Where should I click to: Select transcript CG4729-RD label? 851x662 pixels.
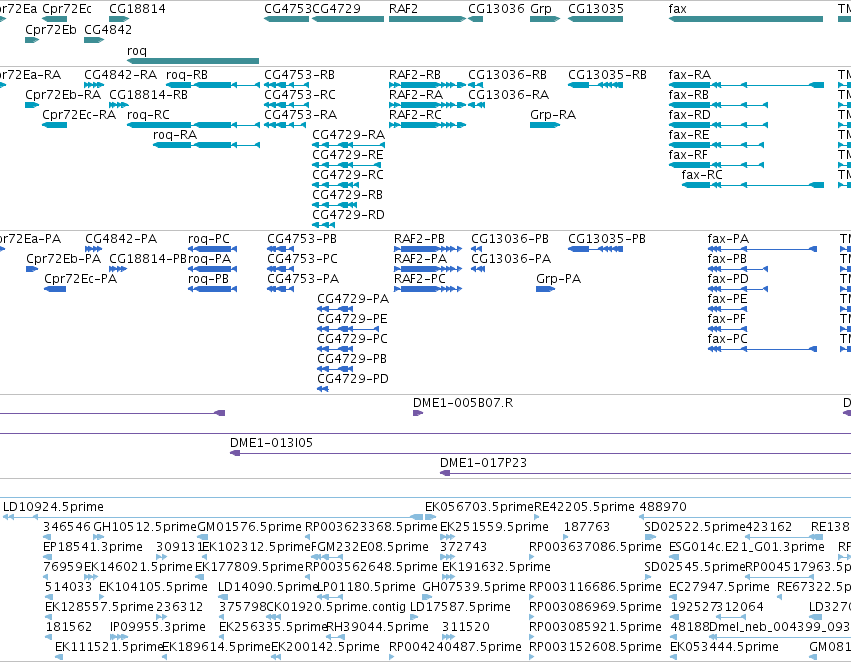coord(348,215)
